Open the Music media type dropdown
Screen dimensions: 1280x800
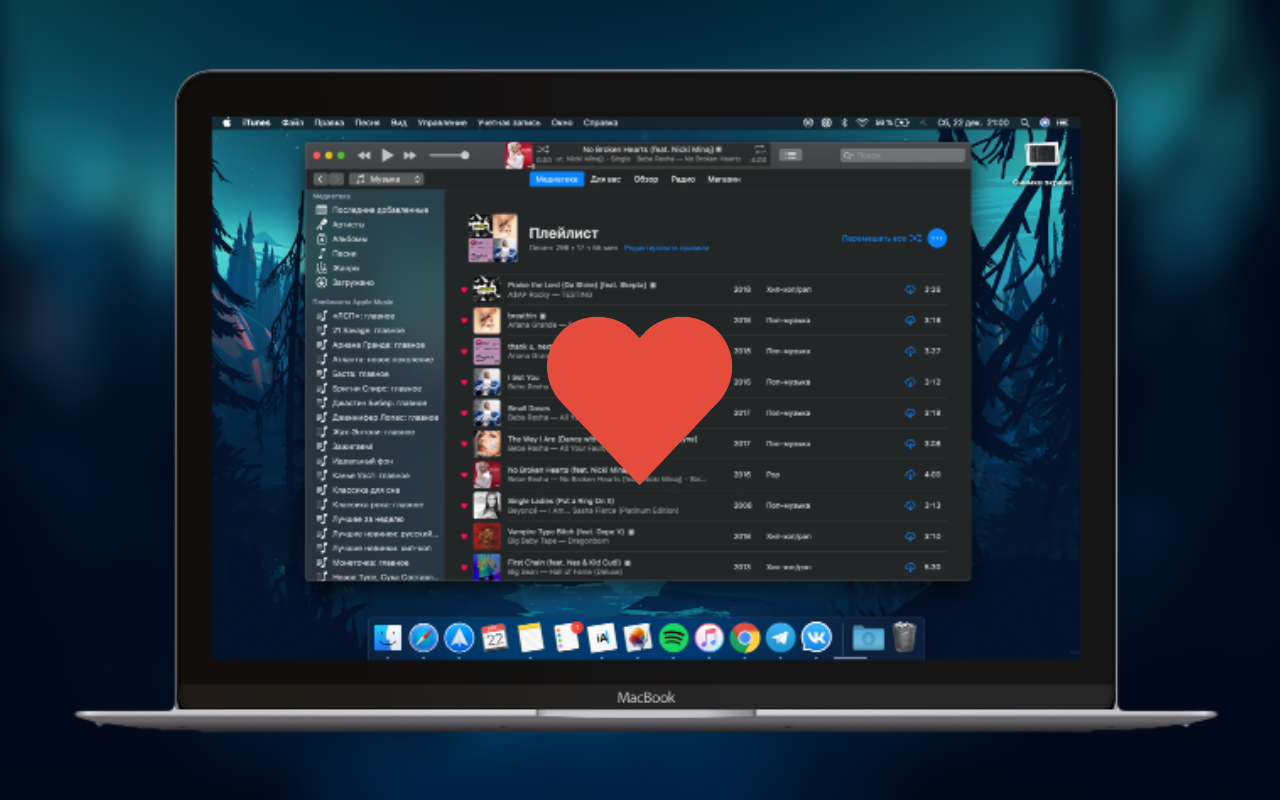pos(387,179)
